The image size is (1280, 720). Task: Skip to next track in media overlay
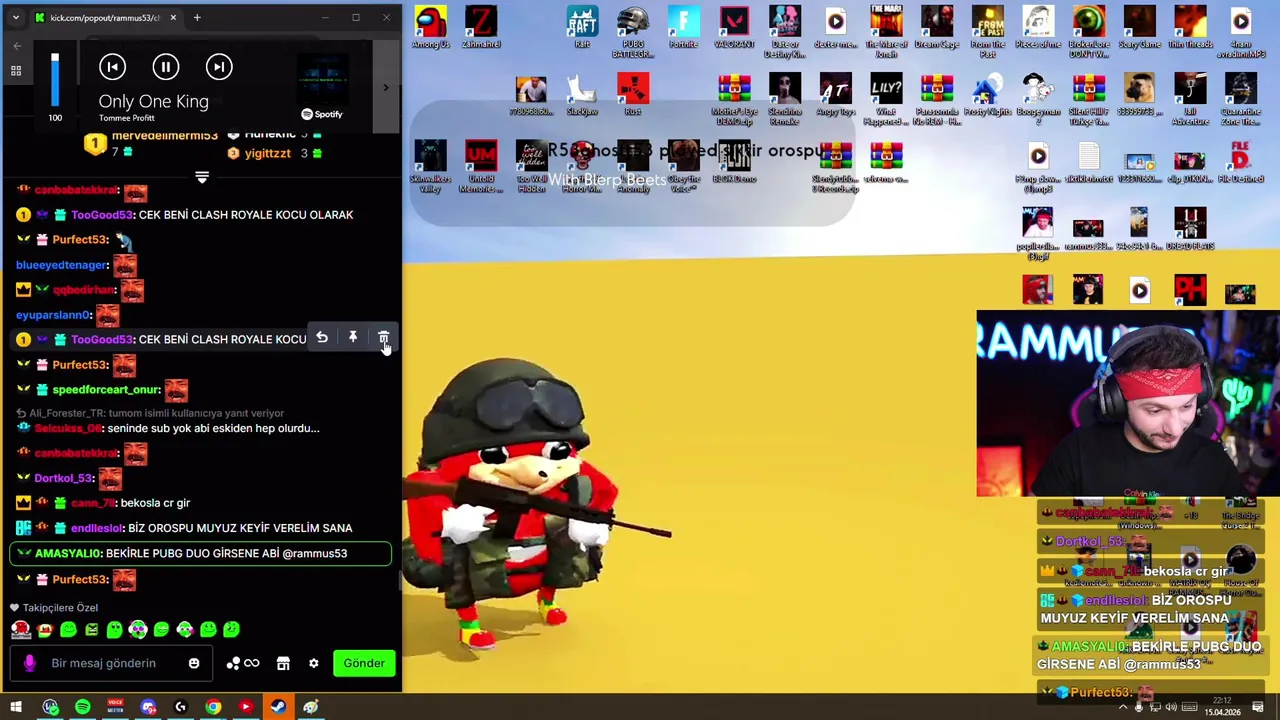click(x=219, y=67)
